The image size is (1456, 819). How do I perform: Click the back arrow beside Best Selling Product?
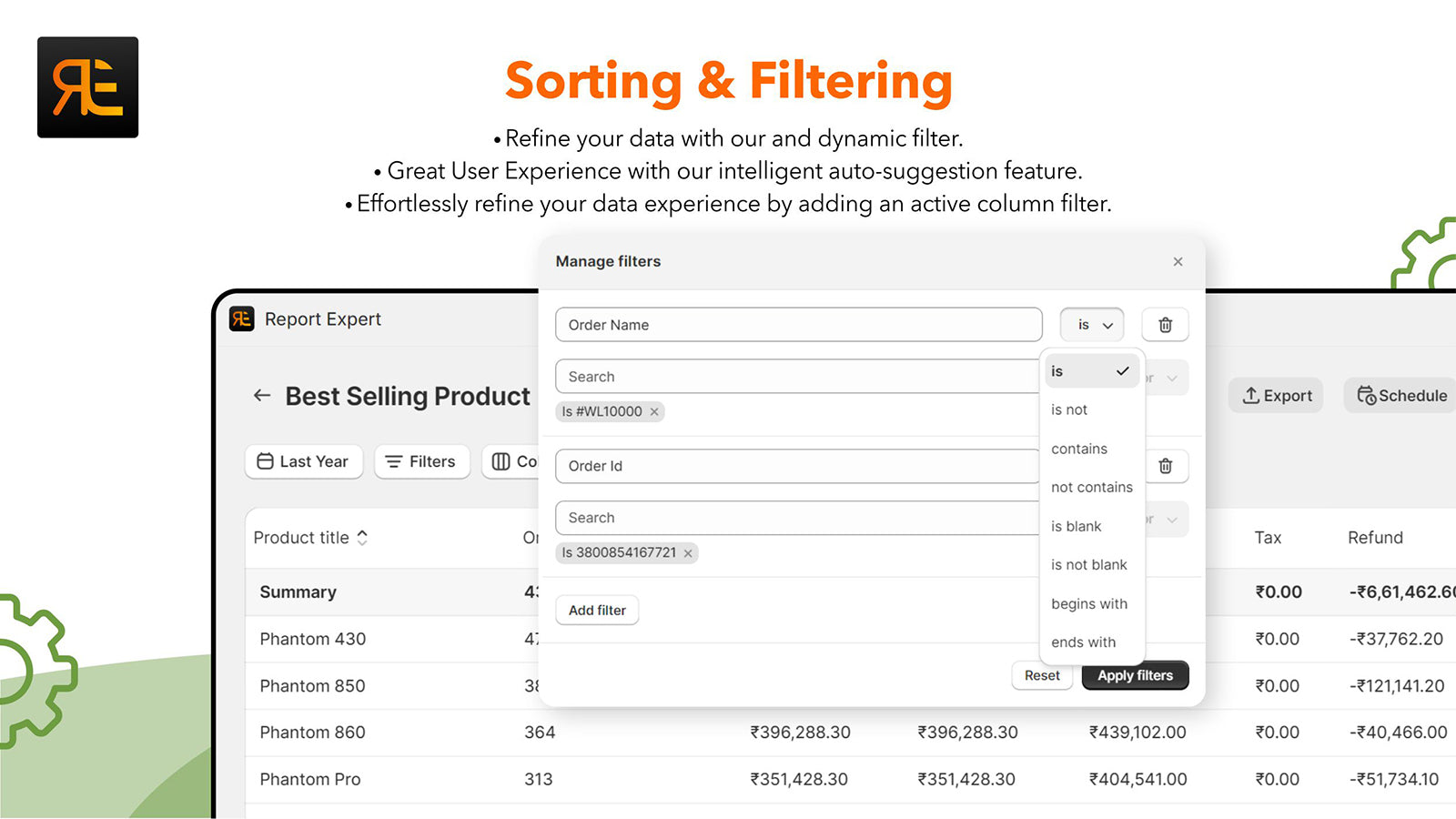[261, 395]
